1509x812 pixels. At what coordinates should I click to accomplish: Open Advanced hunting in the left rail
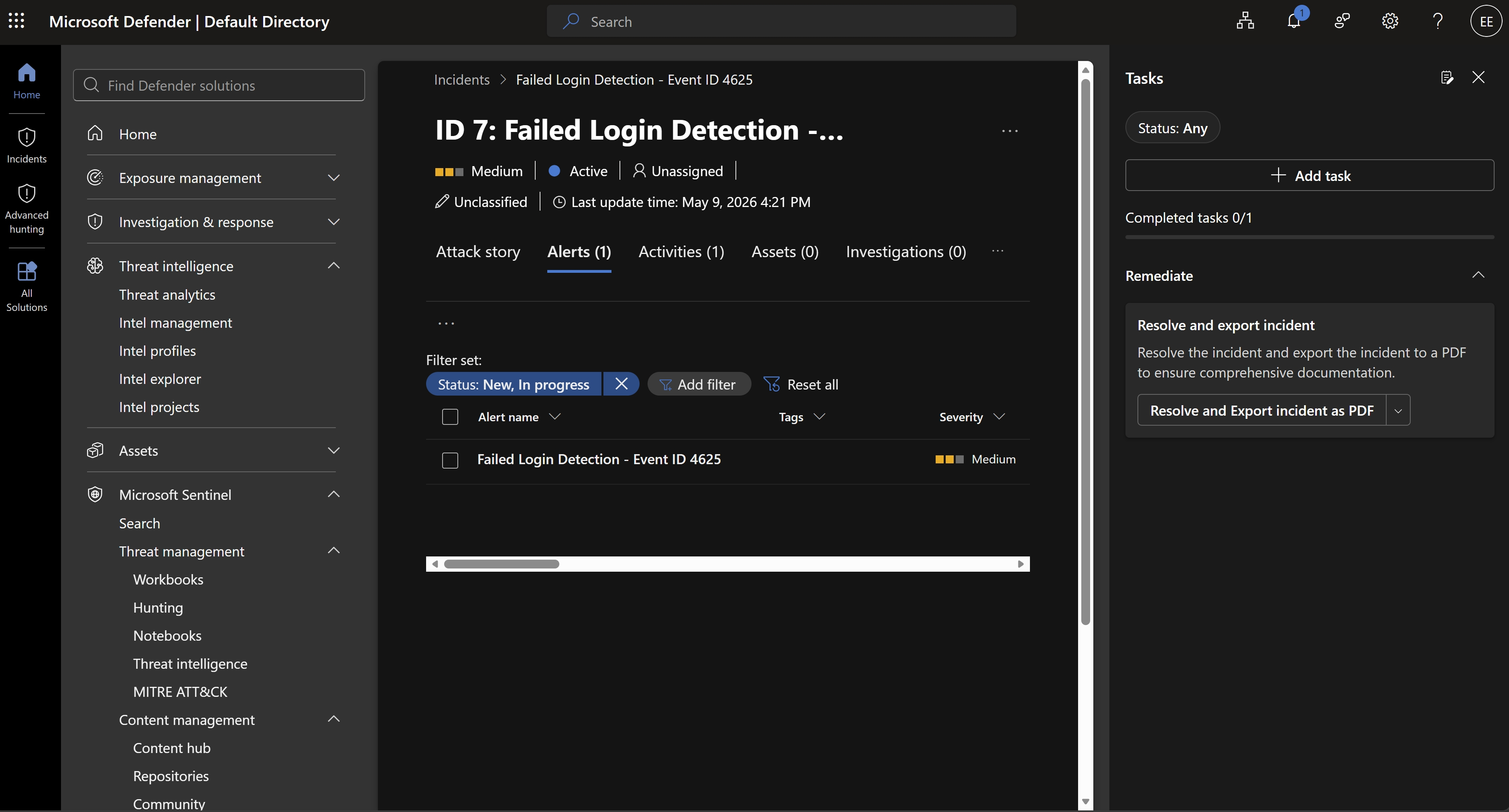26,209
